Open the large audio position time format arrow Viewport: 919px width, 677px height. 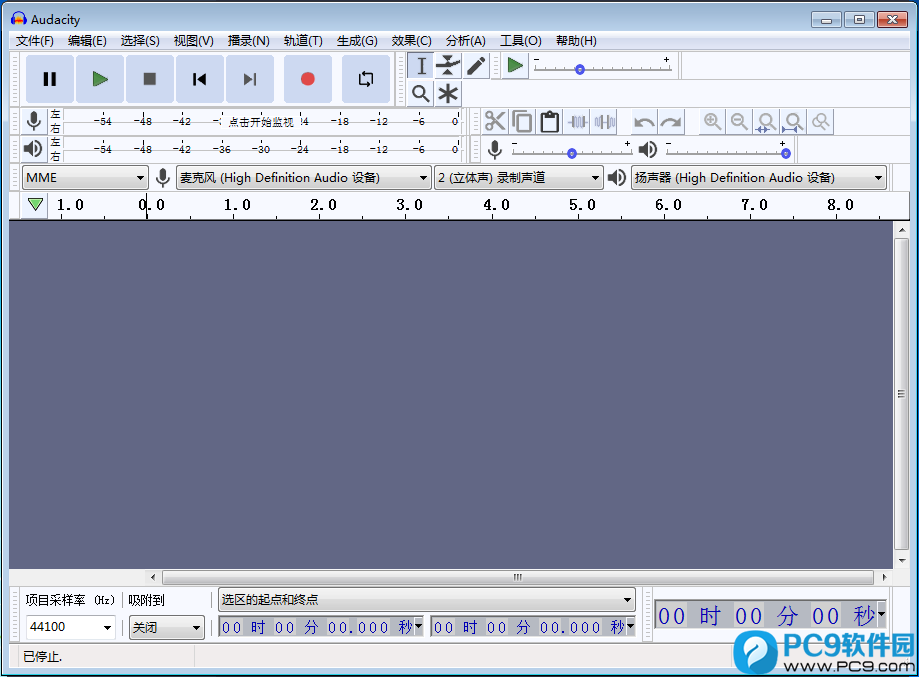[881, 613]
